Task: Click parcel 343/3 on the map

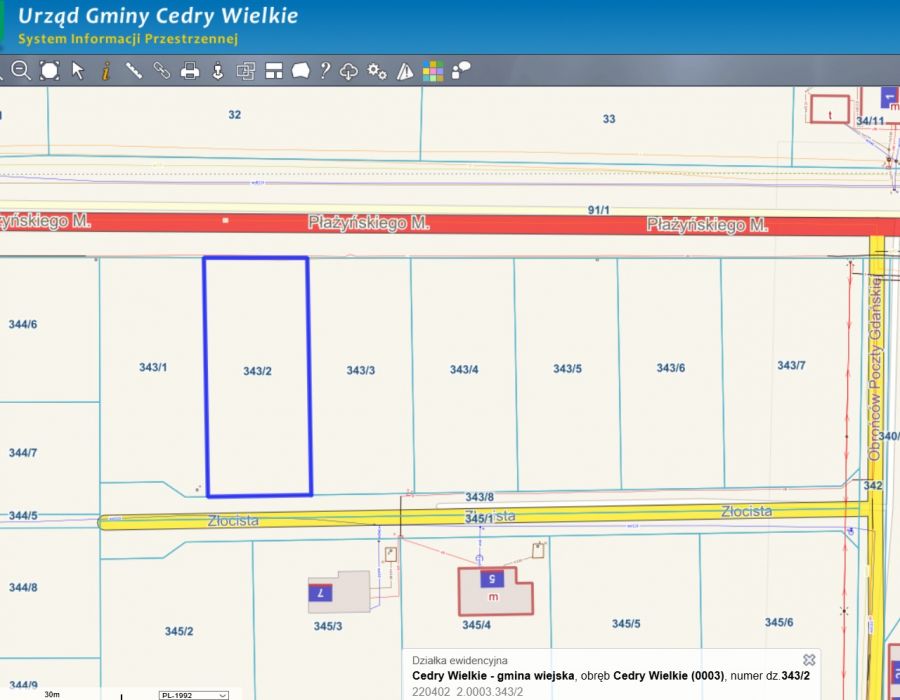Action: (360, 371)
